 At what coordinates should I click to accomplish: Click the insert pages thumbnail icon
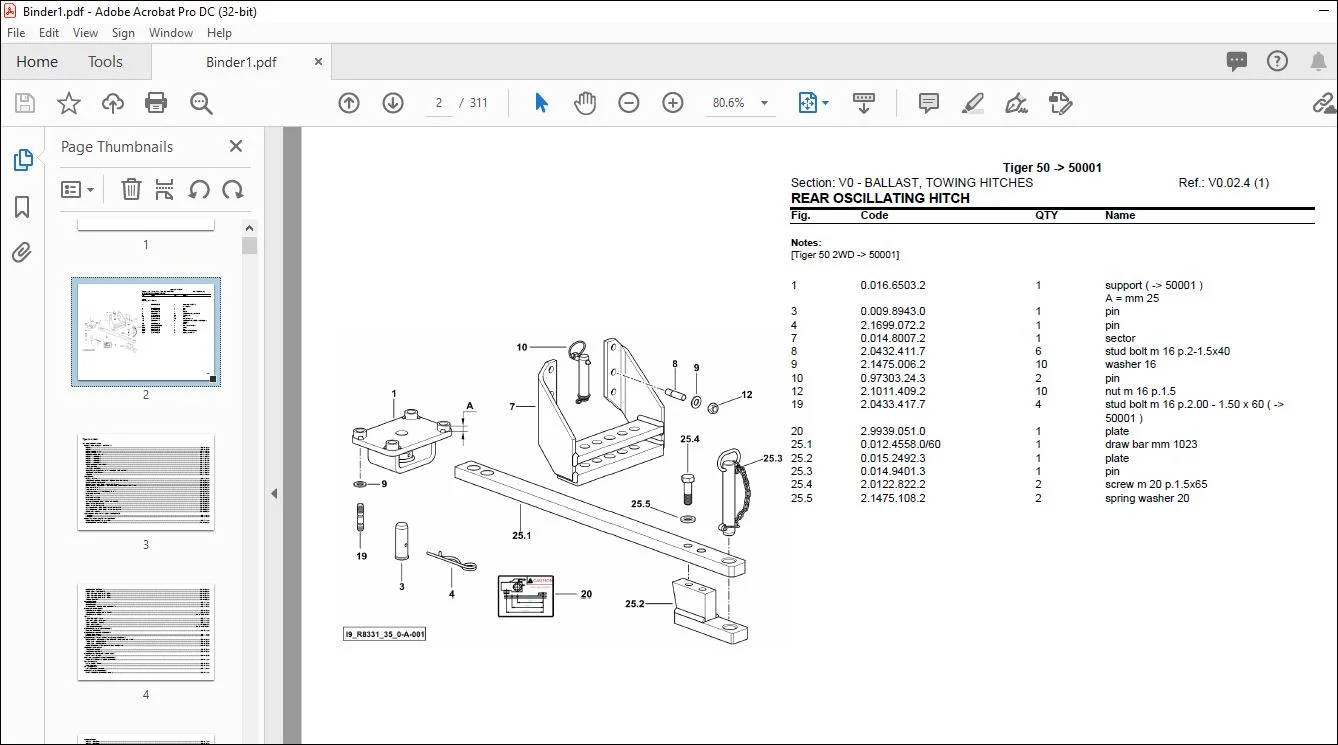(x=165, y=189)
